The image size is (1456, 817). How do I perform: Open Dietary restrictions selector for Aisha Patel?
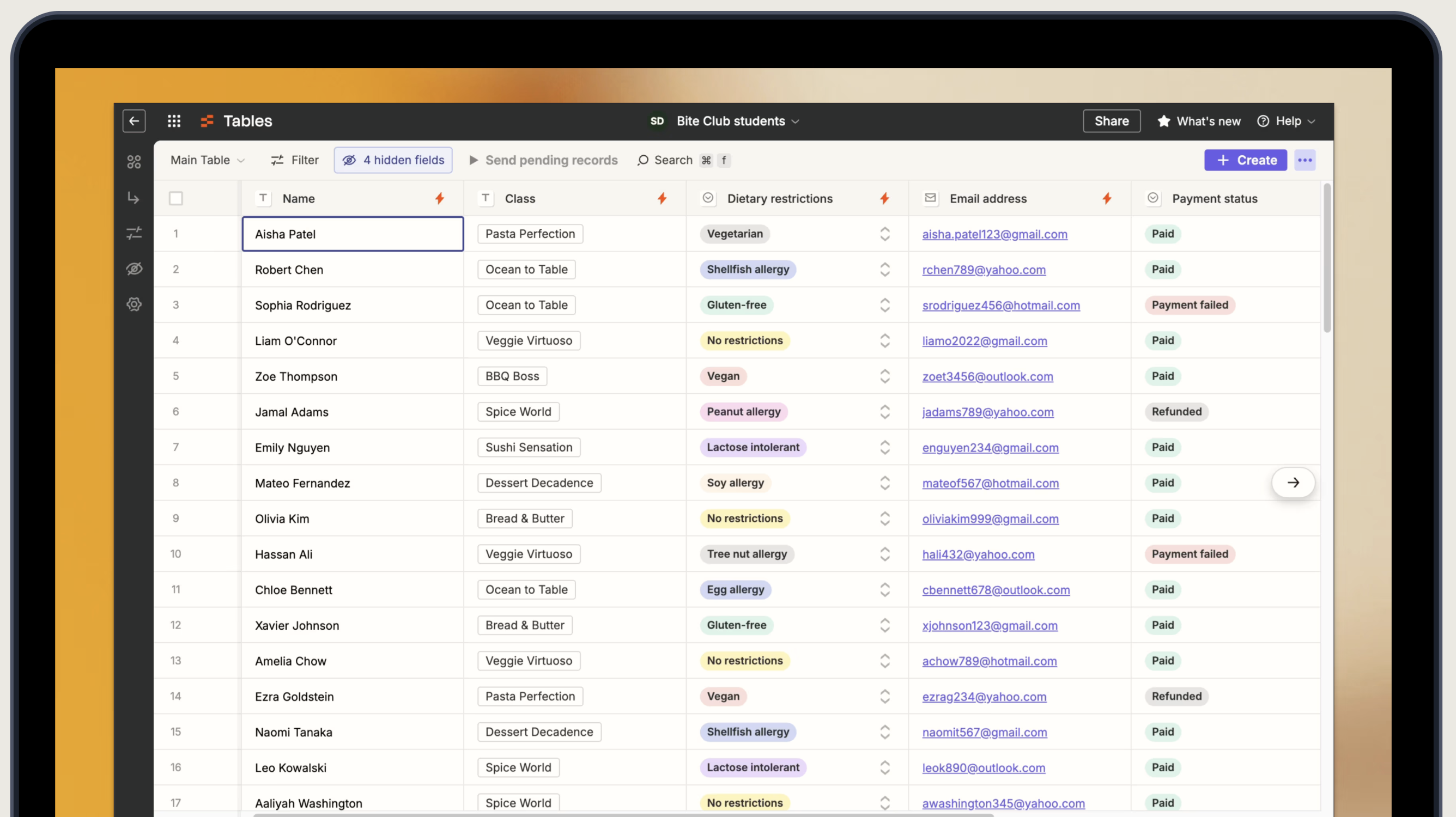(885, 234)
